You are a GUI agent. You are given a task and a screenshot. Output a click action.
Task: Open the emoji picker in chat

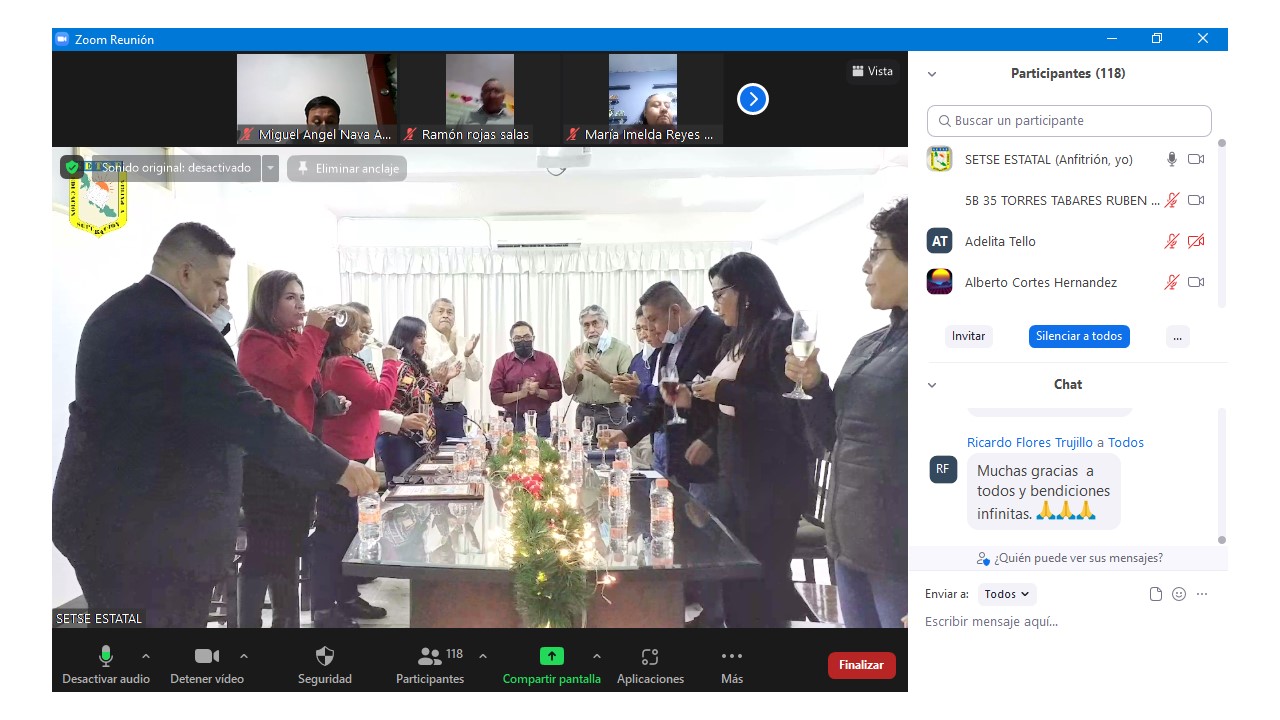[1179, 594]
